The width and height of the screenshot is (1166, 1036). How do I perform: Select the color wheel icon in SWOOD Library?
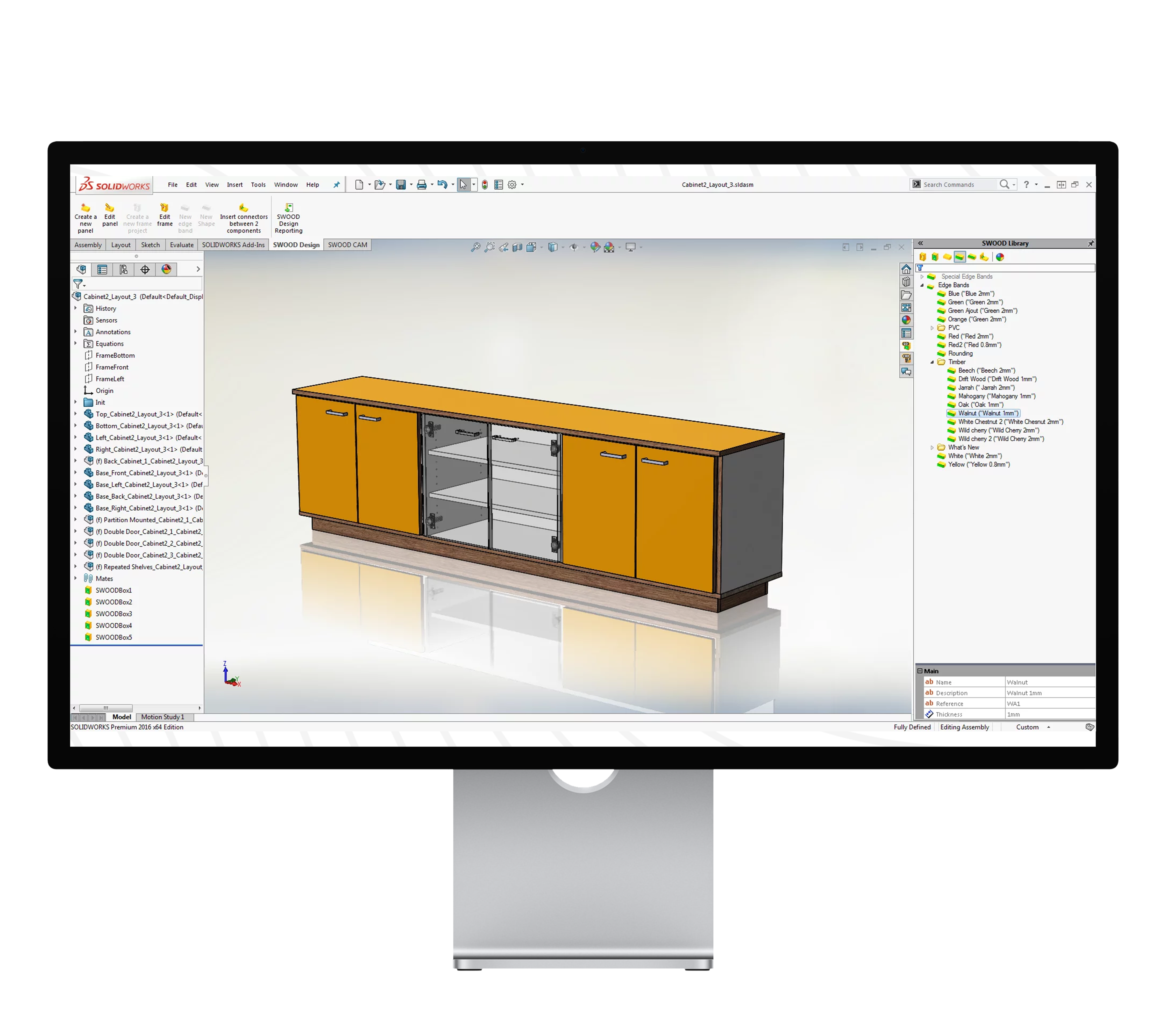click(1000, 257)
